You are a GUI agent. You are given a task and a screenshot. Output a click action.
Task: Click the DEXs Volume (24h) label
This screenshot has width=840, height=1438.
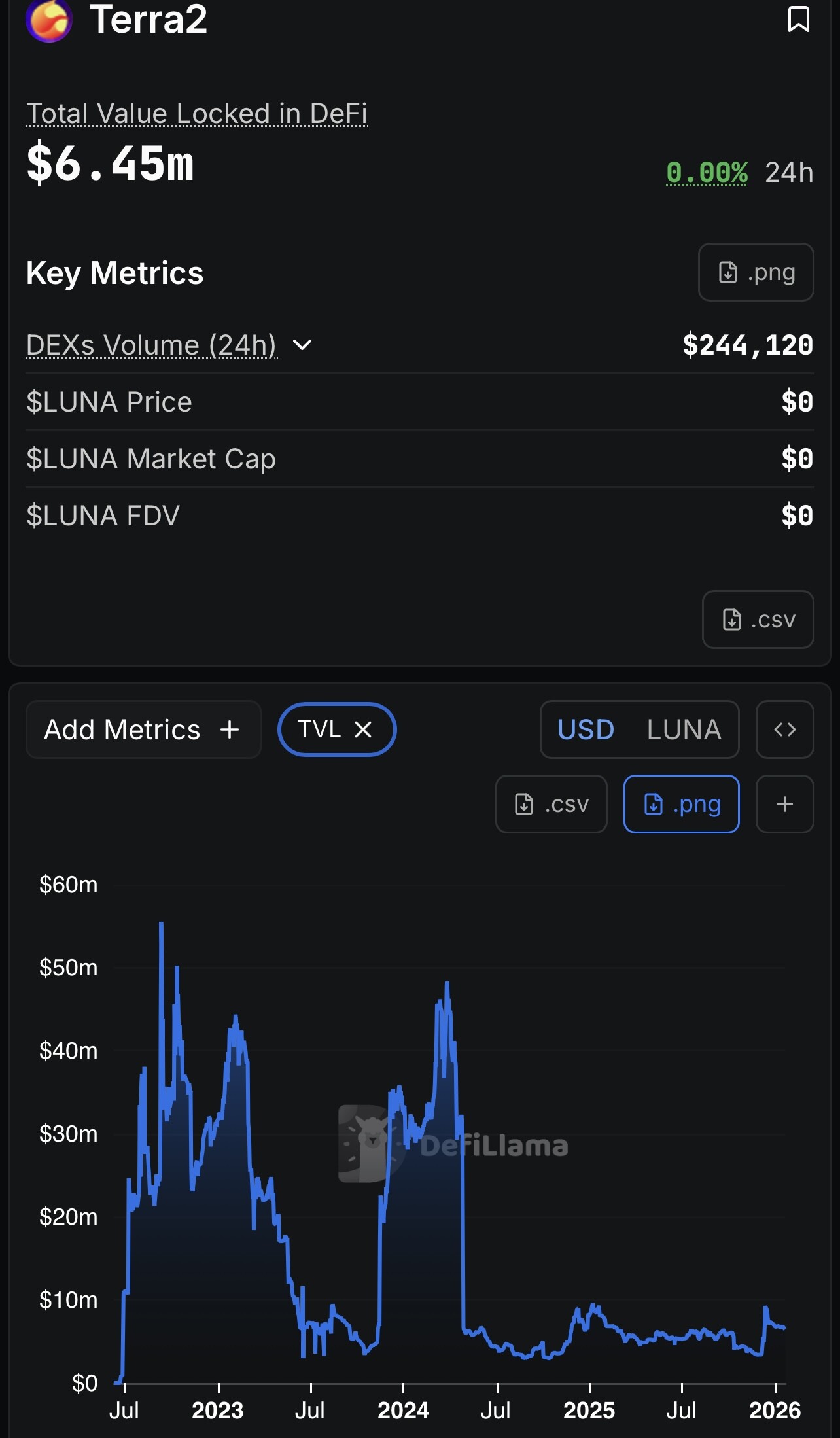point(151,345)
